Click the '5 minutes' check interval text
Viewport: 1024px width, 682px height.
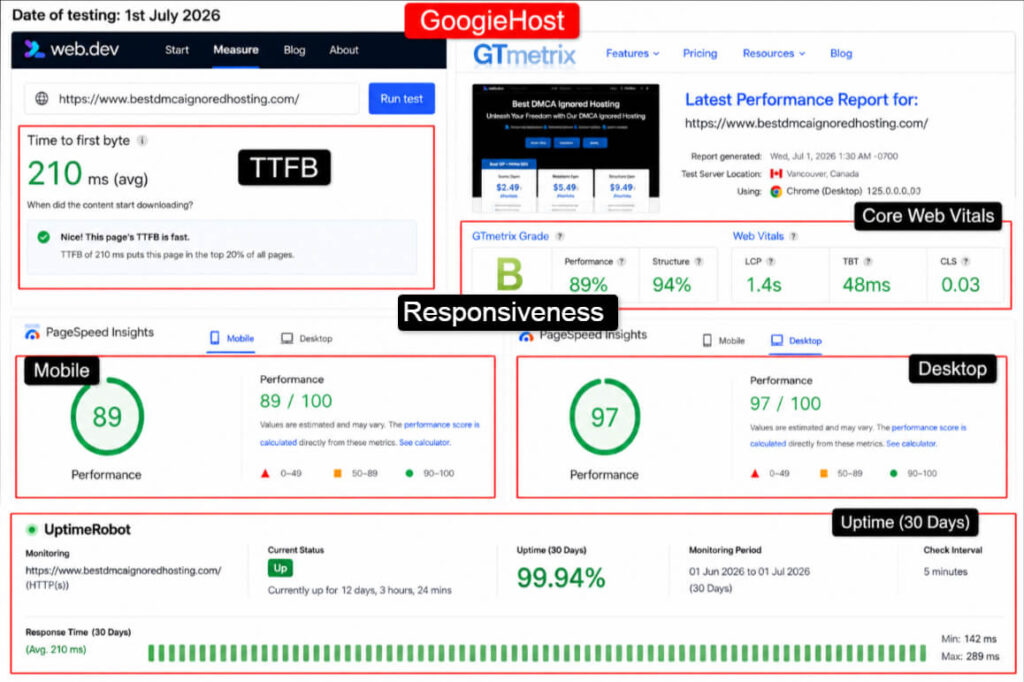pyautogui.click(x=946, y=572)
